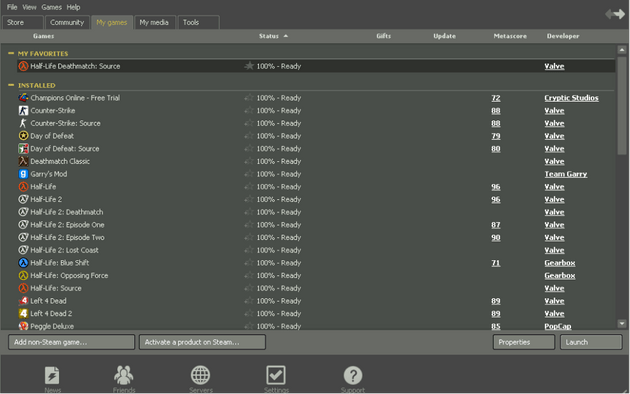The height and width of the screenshot is (394, 630).
Task: Open the Help menu
Action: coord(73,7)
